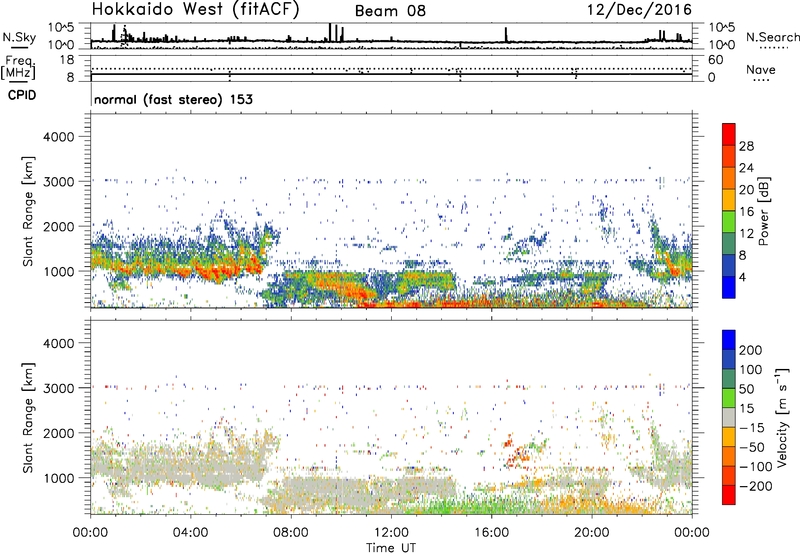Click the left '10^5' noise axis tick
800x554 pixels.
(x=62, y=28)
